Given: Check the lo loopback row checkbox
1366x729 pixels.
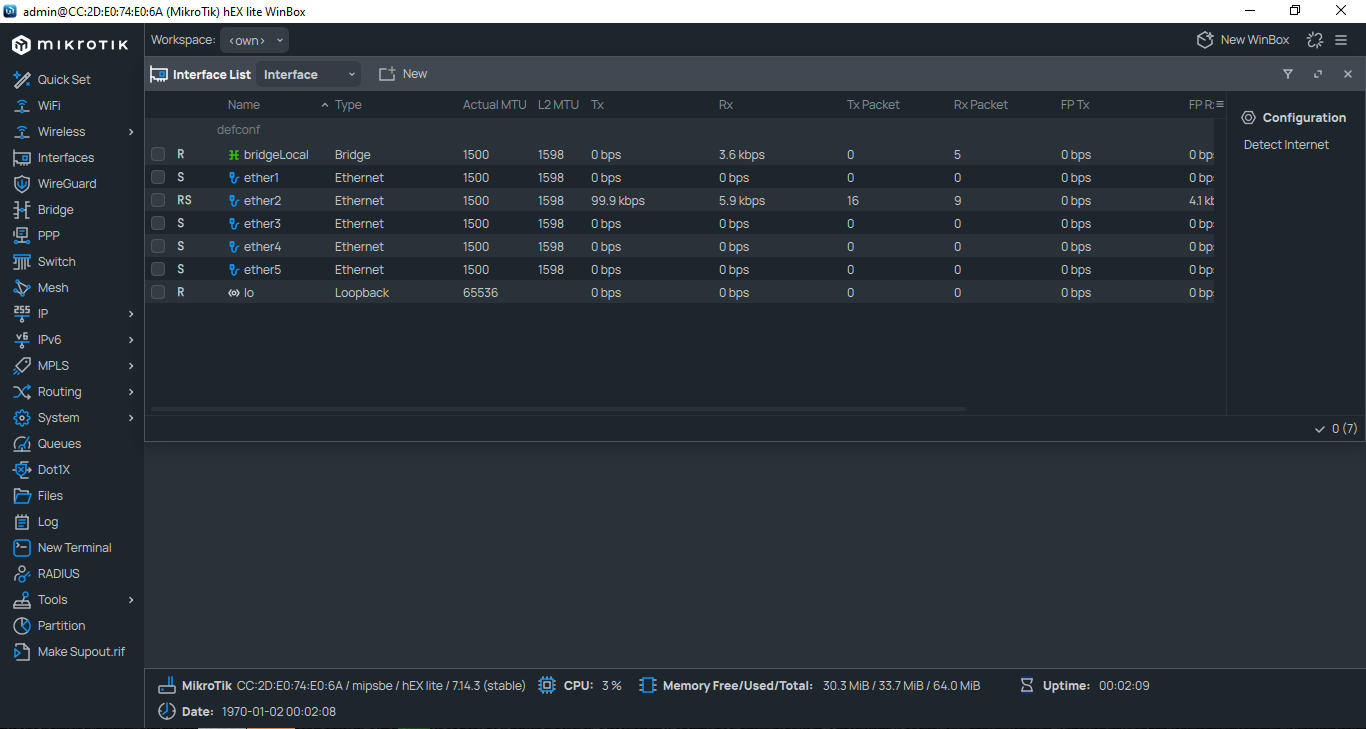Looking at the screenshot, I should point(158,292).
